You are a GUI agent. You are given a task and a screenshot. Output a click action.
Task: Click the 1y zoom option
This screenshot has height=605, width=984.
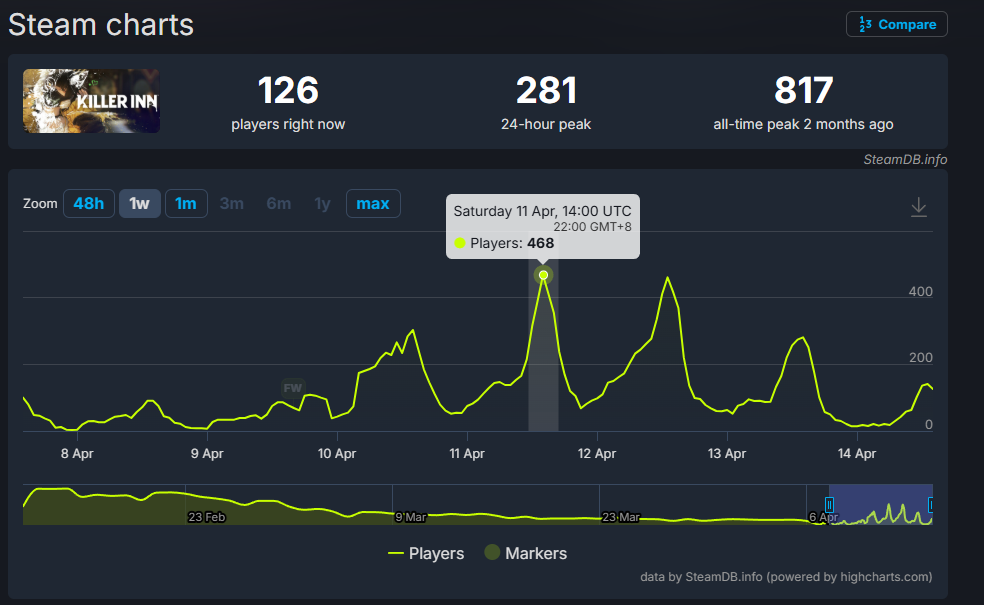322,204
